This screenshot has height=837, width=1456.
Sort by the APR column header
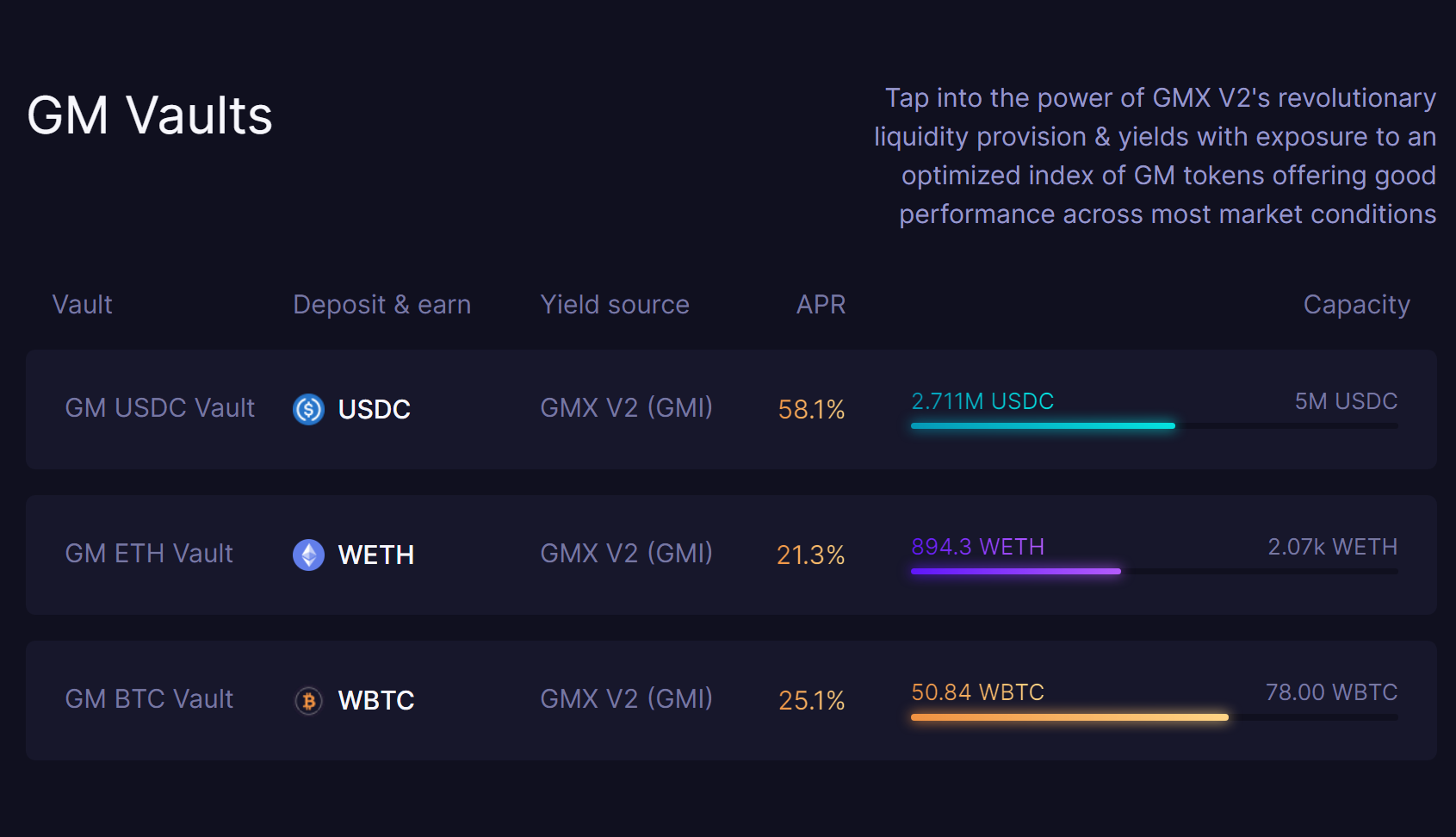[x=821, y=305]
